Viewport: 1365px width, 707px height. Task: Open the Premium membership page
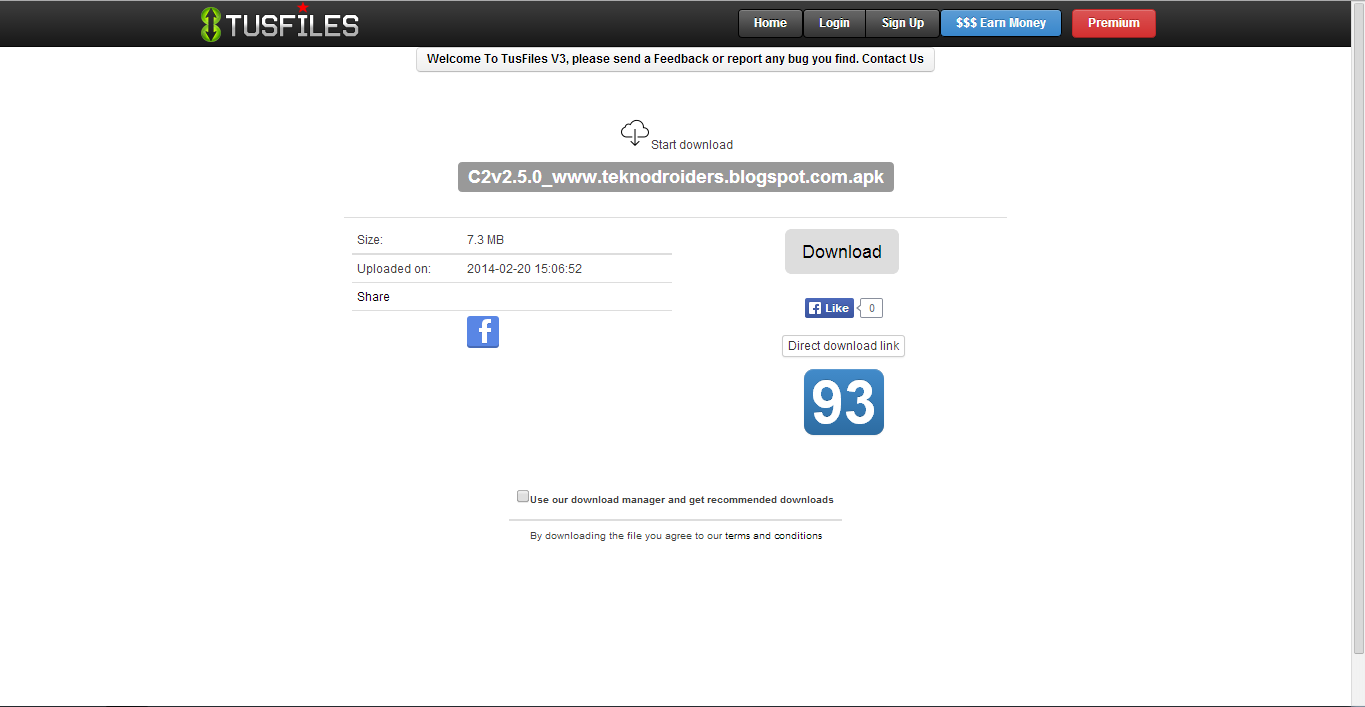(x=1113, y=22)
